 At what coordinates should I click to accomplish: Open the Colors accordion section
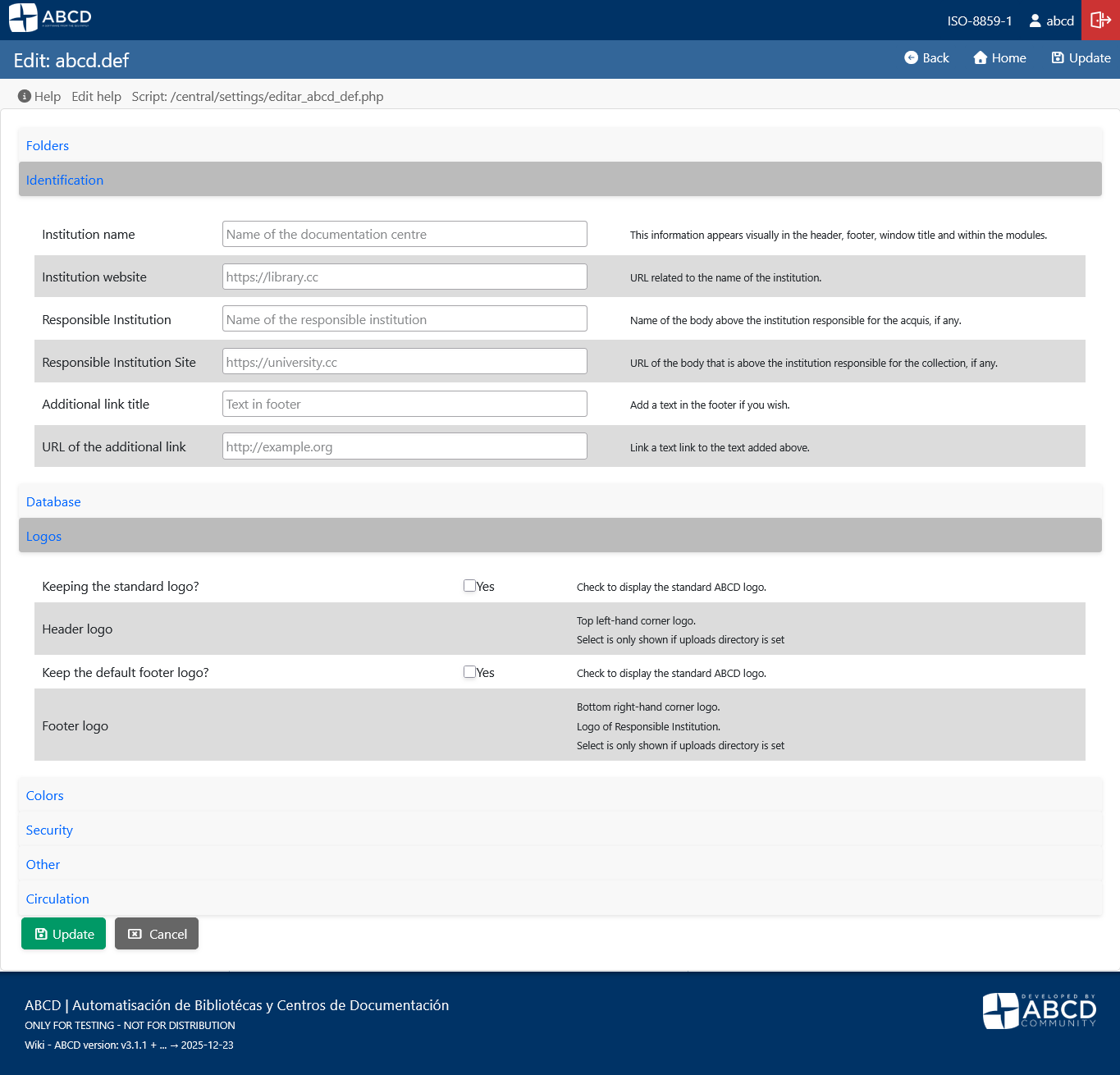(44, 795)
